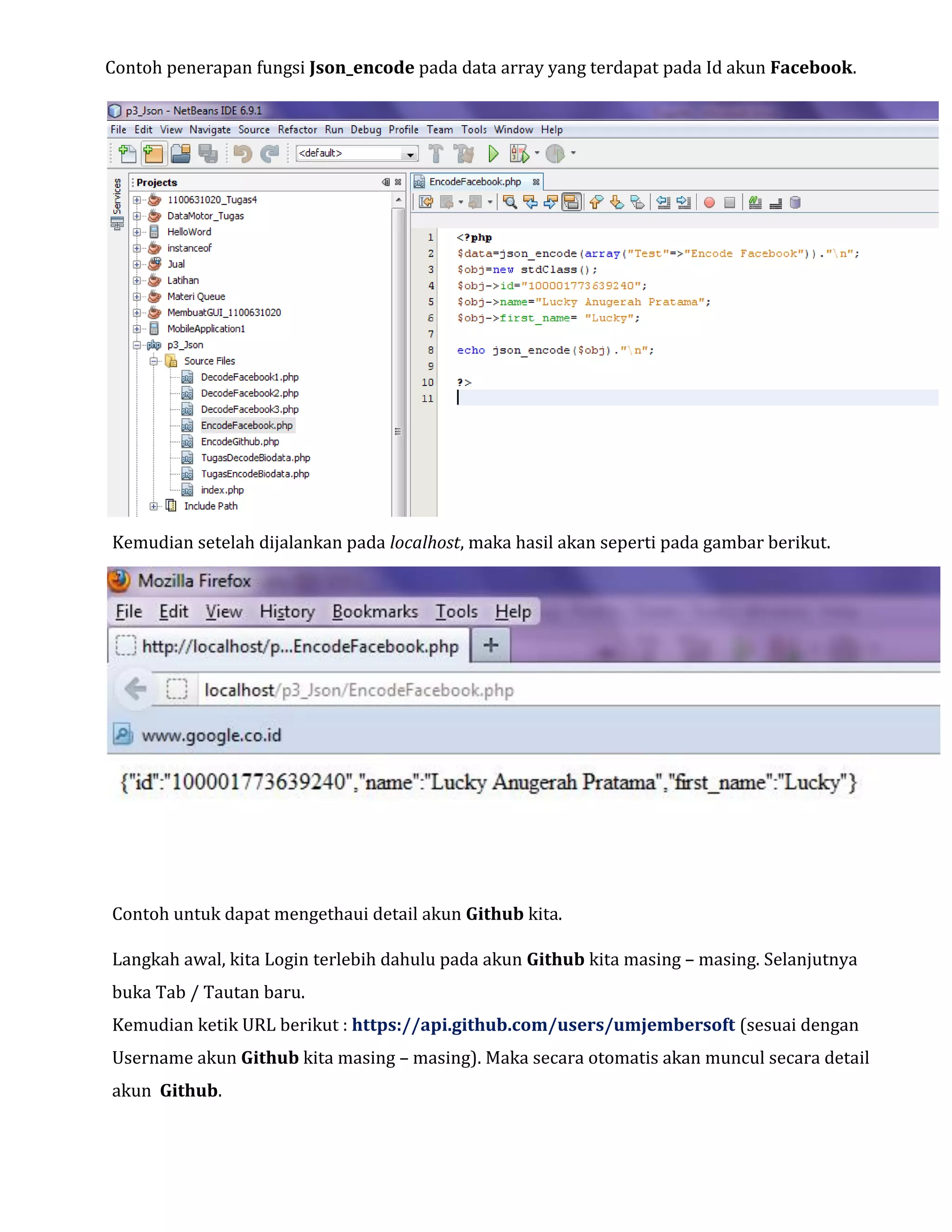Viewport: 952px width, 1232px height.
Task: Open a new Firefox tab with plus button
Action: (x=491, y=645)
